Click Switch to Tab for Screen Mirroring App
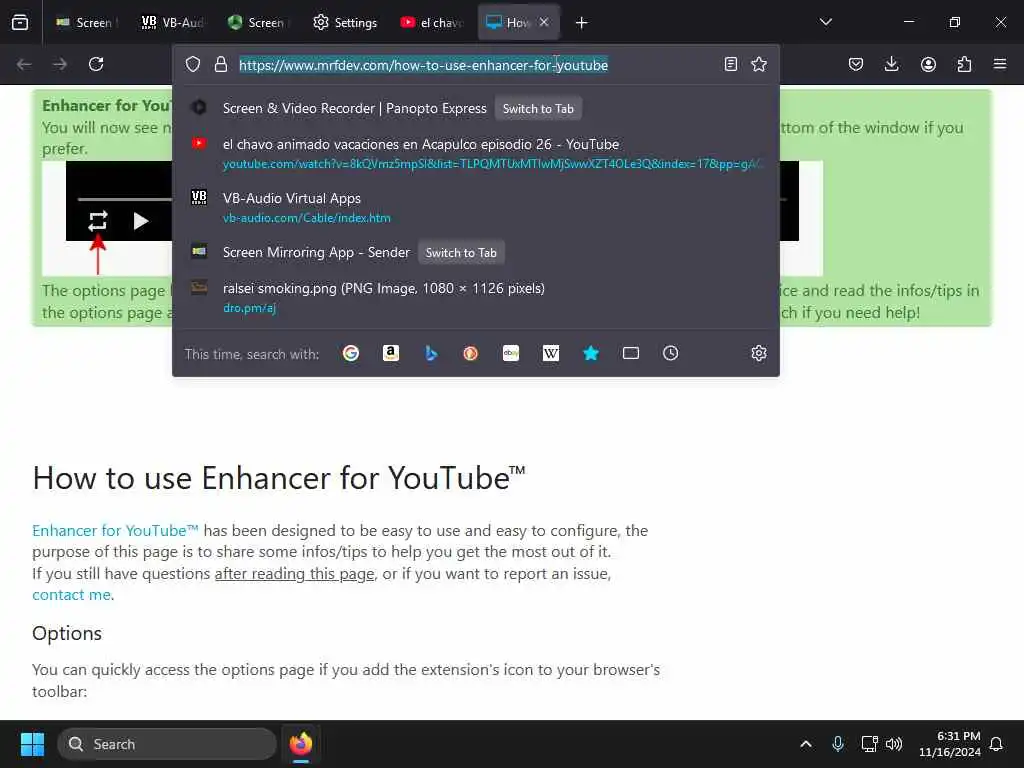The image size is (1024, 768). [461, 253]
